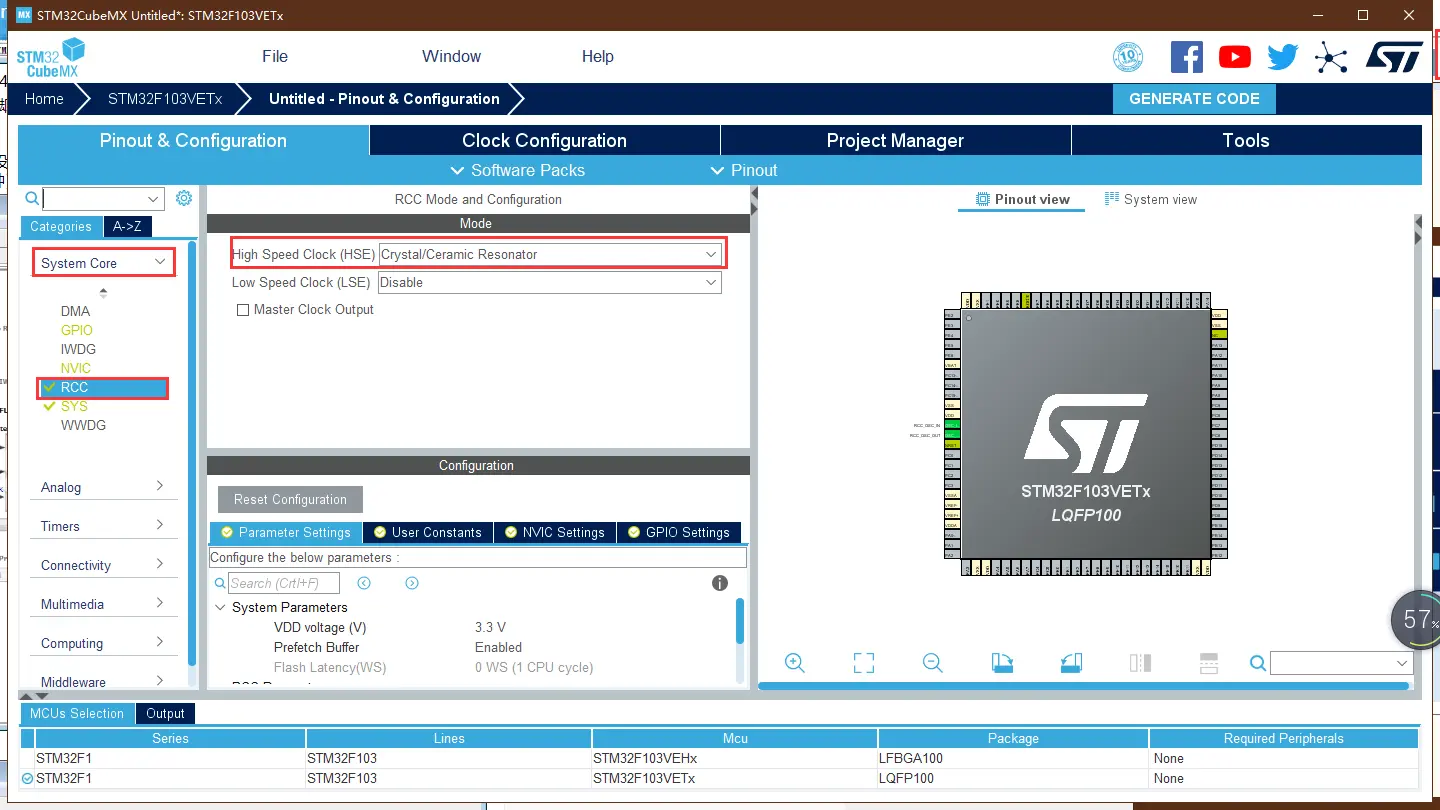Switch to the GPIO Settings tab
The height and width of the screenshot is (810, 1440).
point(679,532)
